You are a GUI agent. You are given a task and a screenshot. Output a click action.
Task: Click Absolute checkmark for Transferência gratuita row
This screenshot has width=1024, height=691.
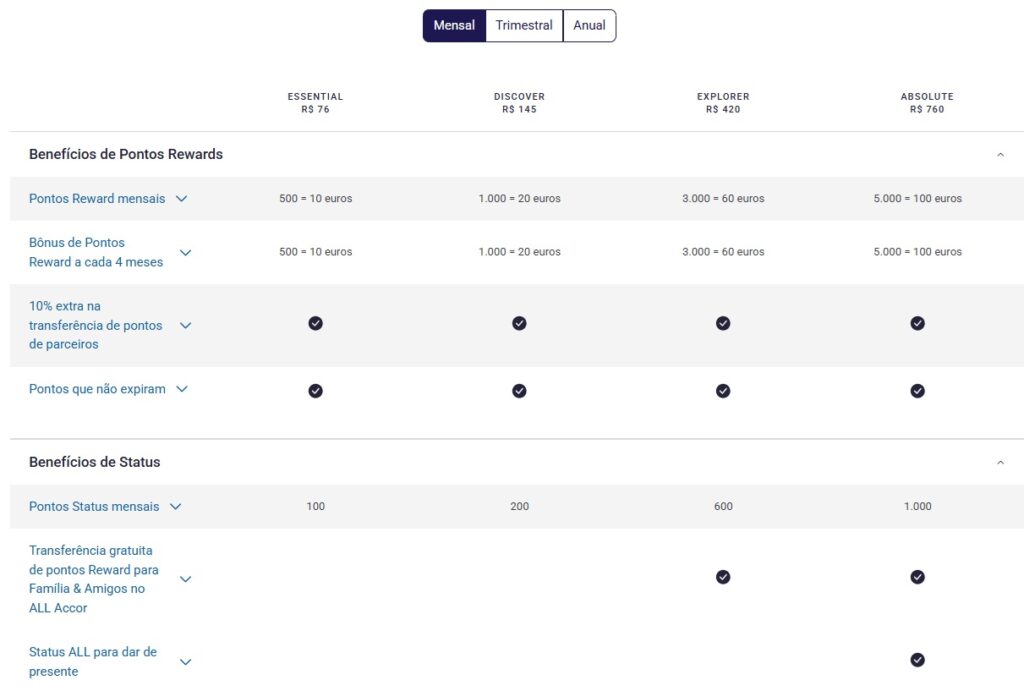[x=918, y=577]
